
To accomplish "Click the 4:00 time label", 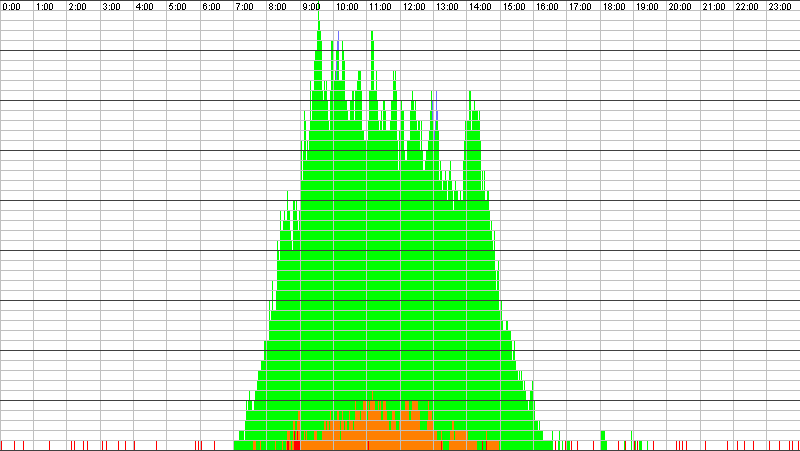I will [x=144, y=7].
